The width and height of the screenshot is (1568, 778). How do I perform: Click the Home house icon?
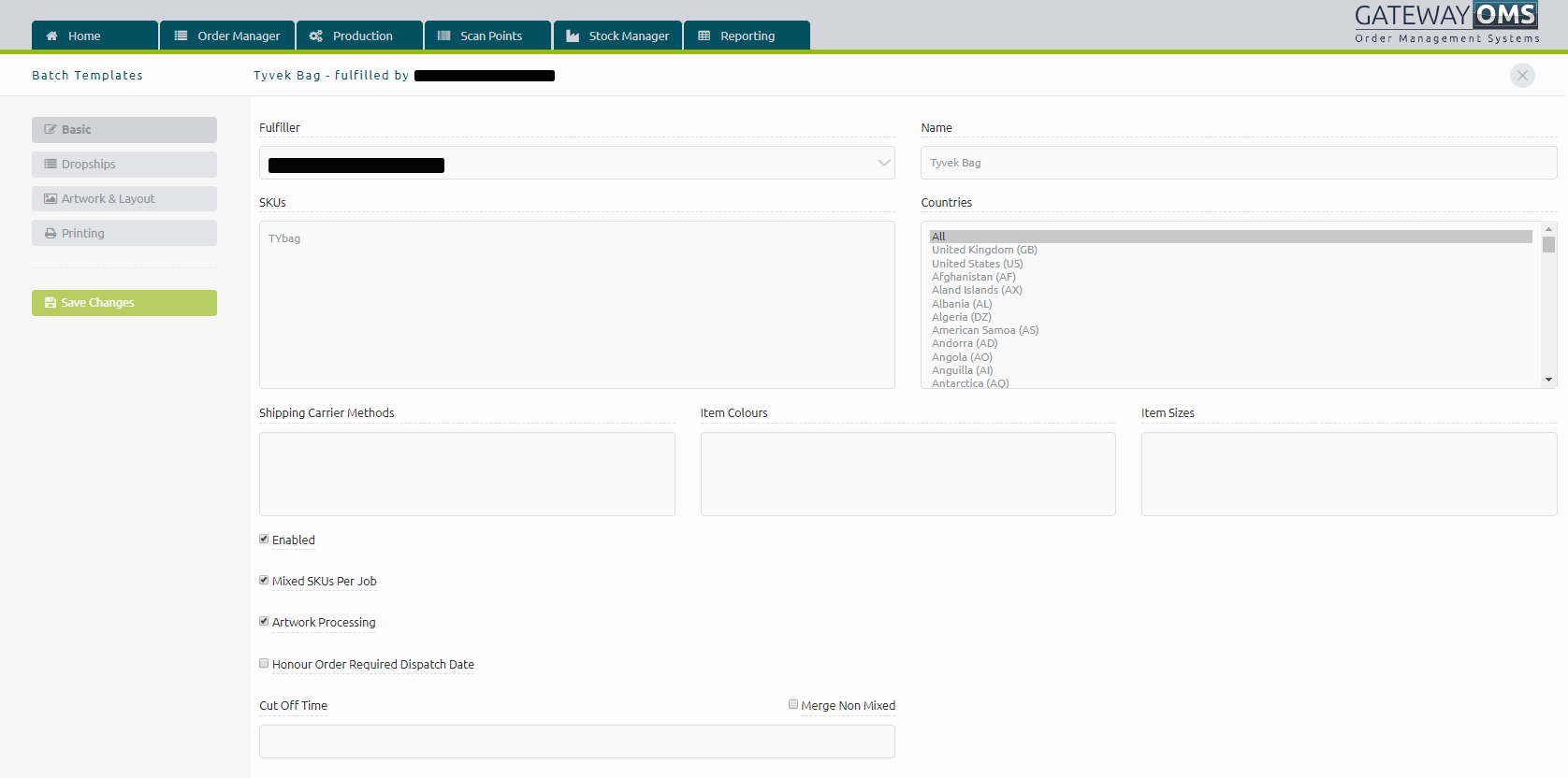(x=51, y=36)
